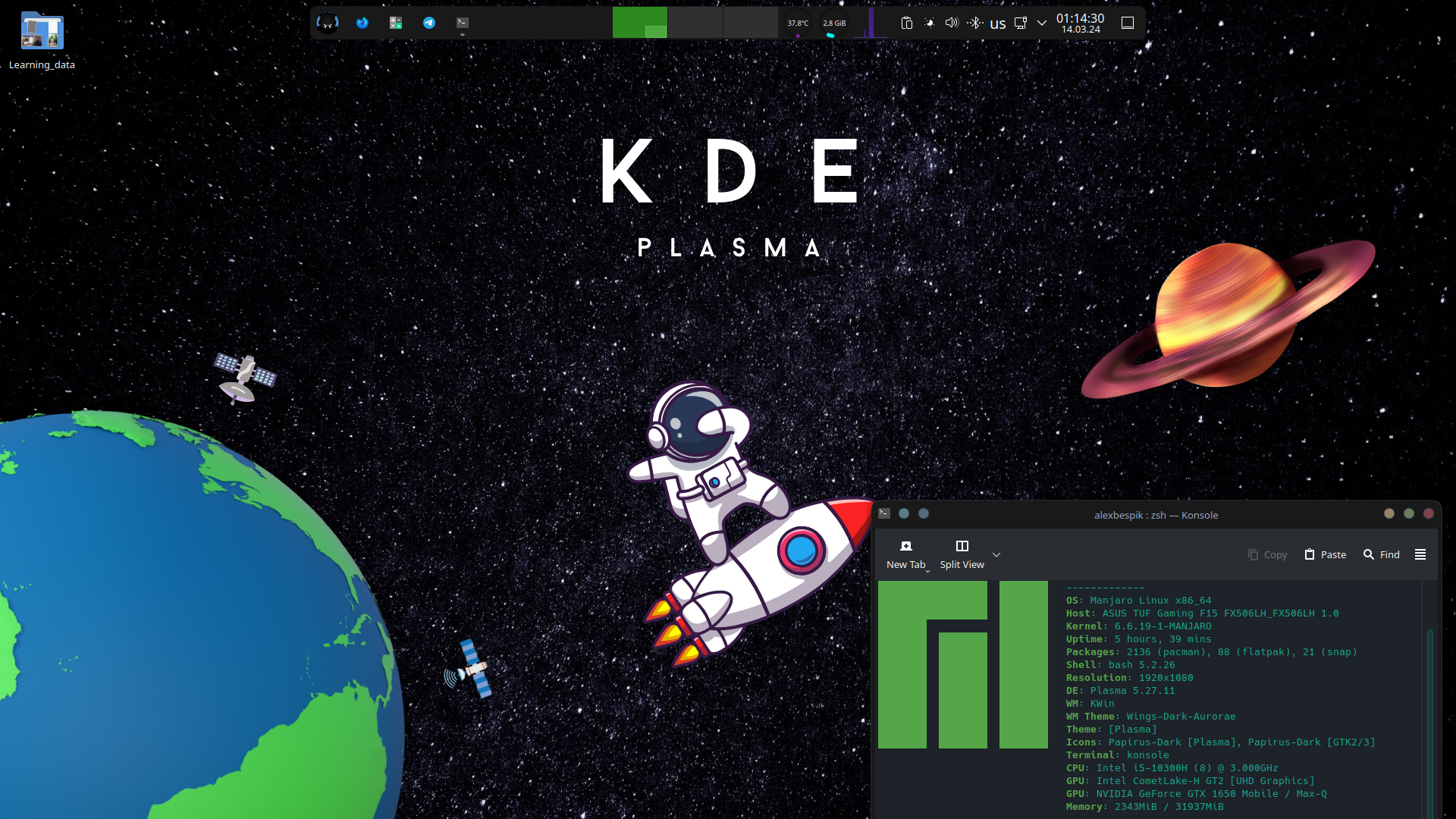The width and height of the screenshot is (1456, 819).
Task: Click New Tab in Konsole toolbar
Action: coord(905,554)
